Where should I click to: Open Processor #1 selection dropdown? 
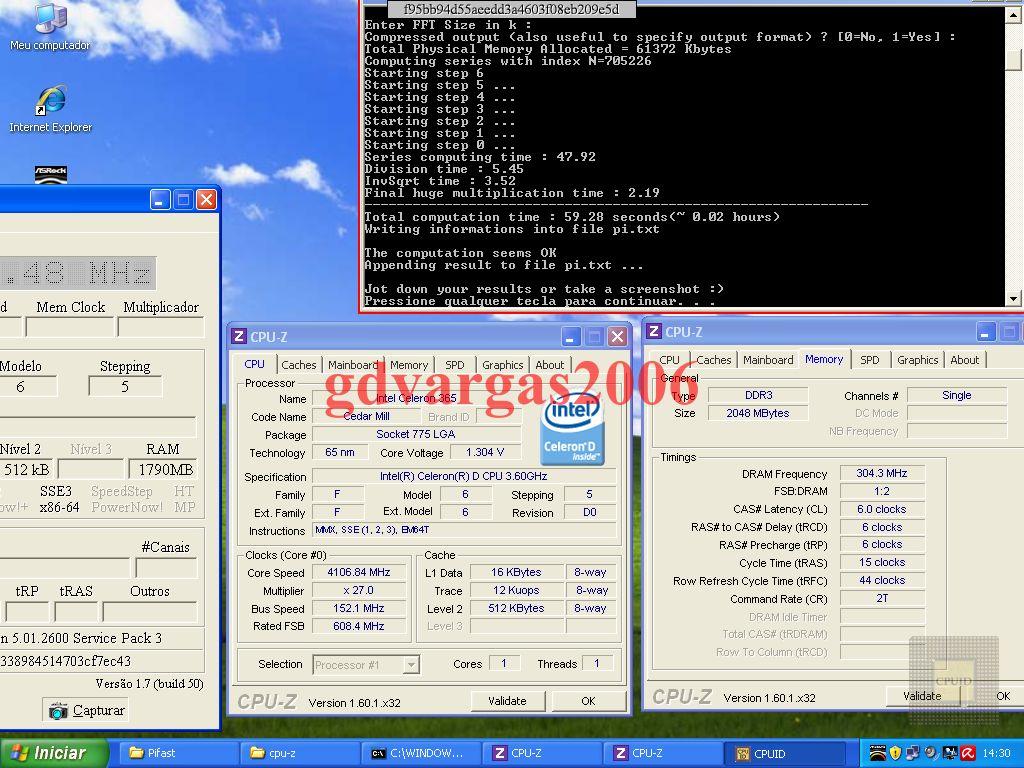tap(366, 665)
